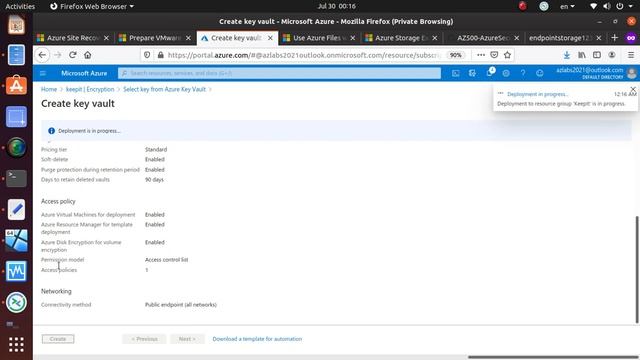The image size is (640, 360).
Task: Click the keepit | Encryption breadcrumb
Action: 90,89
